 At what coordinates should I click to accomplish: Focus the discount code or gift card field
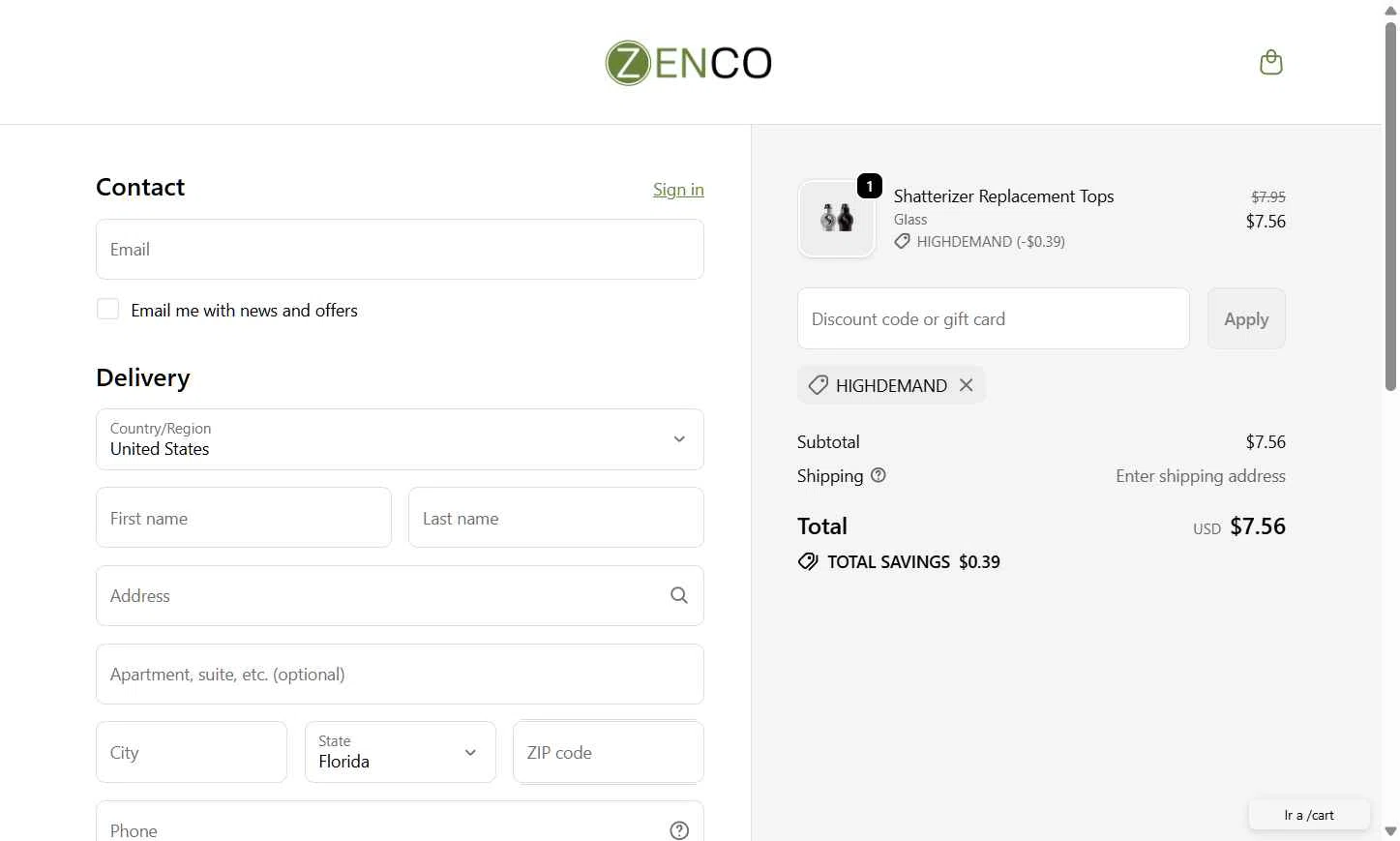point(994,318)
